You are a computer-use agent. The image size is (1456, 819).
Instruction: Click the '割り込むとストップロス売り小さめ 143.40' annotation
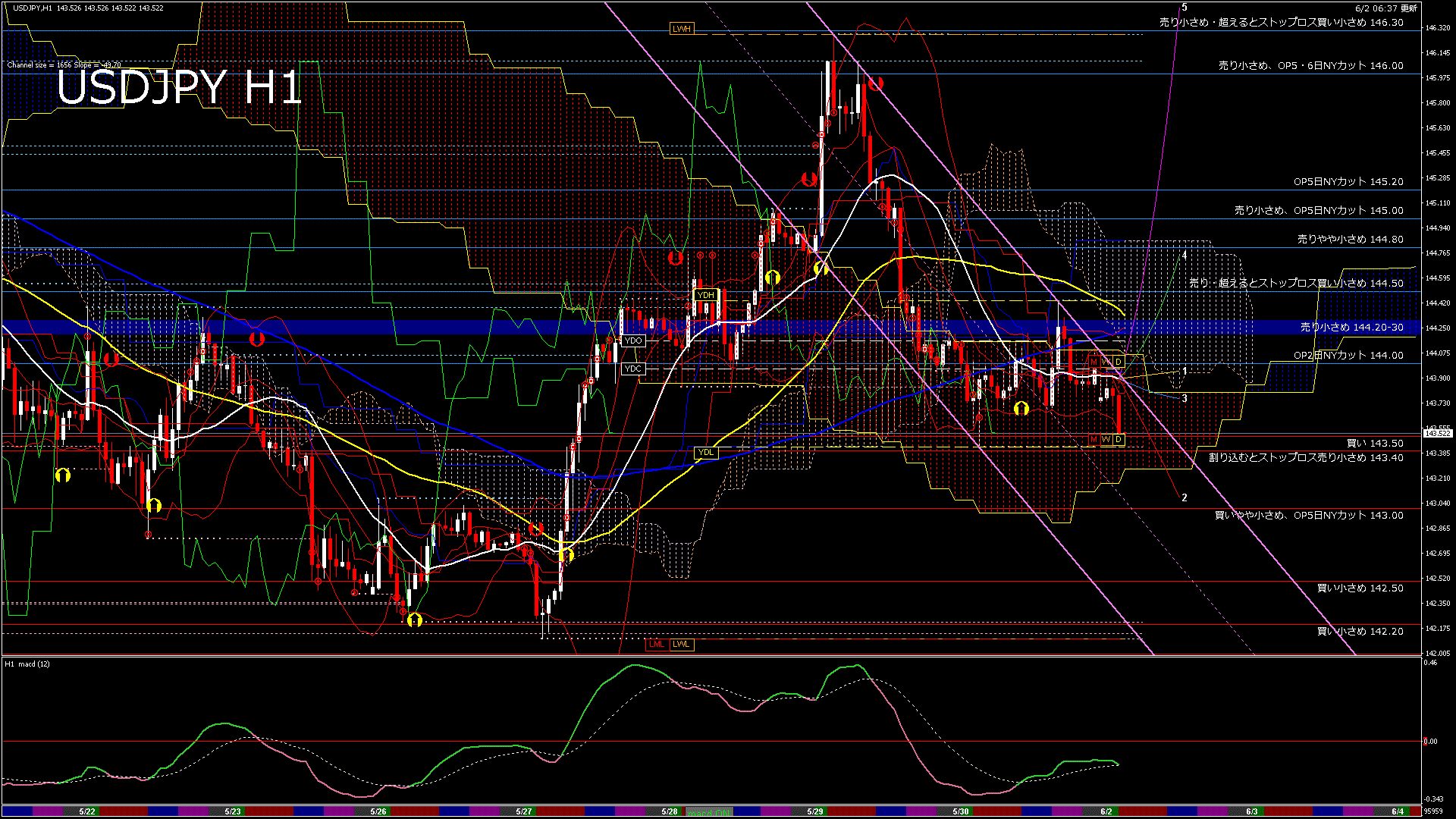pyautogui.click(x=1306, y=458)
